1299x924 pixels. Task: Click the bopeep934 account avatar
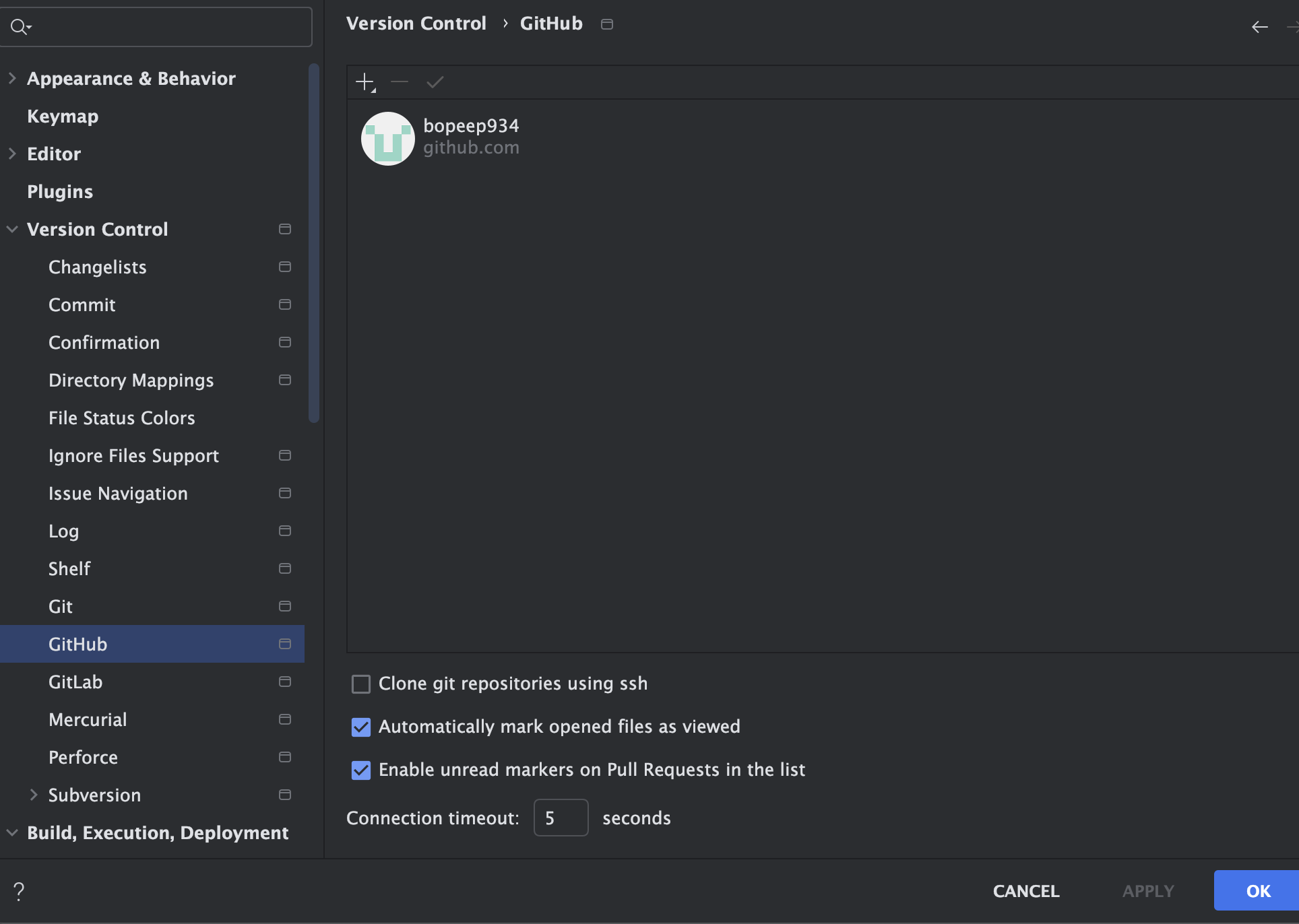[x=387, y=138]
